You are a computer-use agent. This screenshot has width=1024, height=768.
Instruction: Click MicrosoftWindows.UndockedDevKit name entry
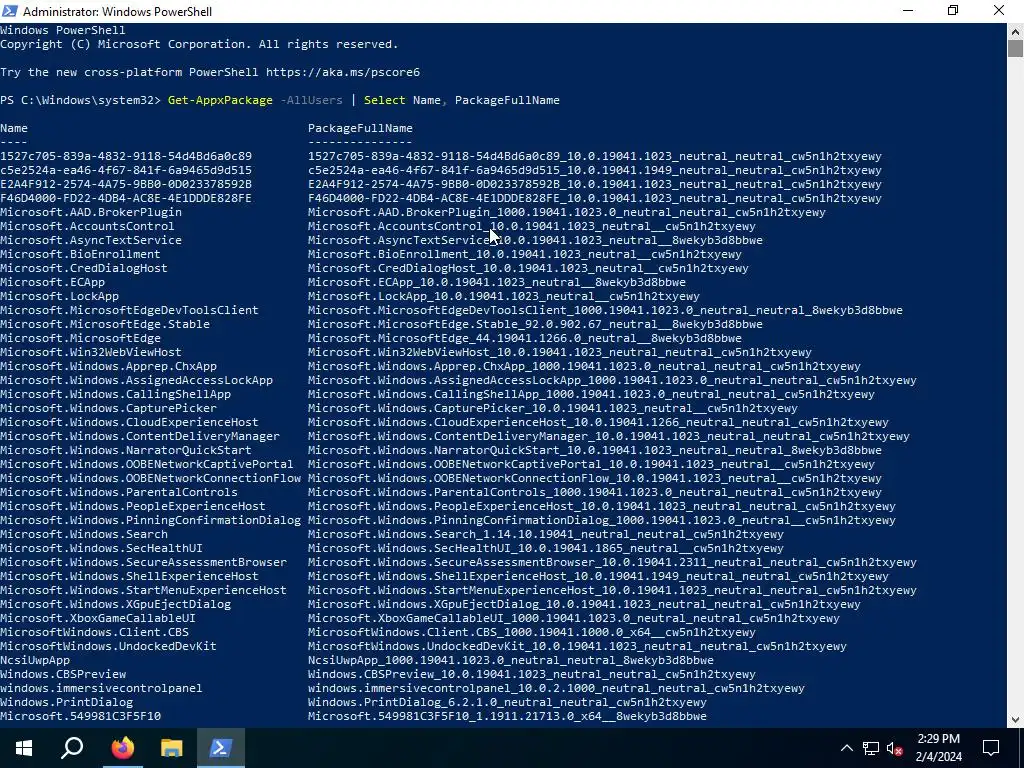tap(108, 647)
